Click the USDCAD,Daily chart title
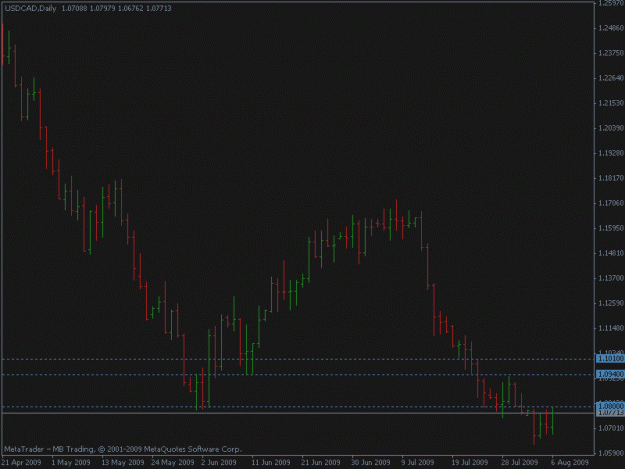The image size is (625, 469). 31,8
